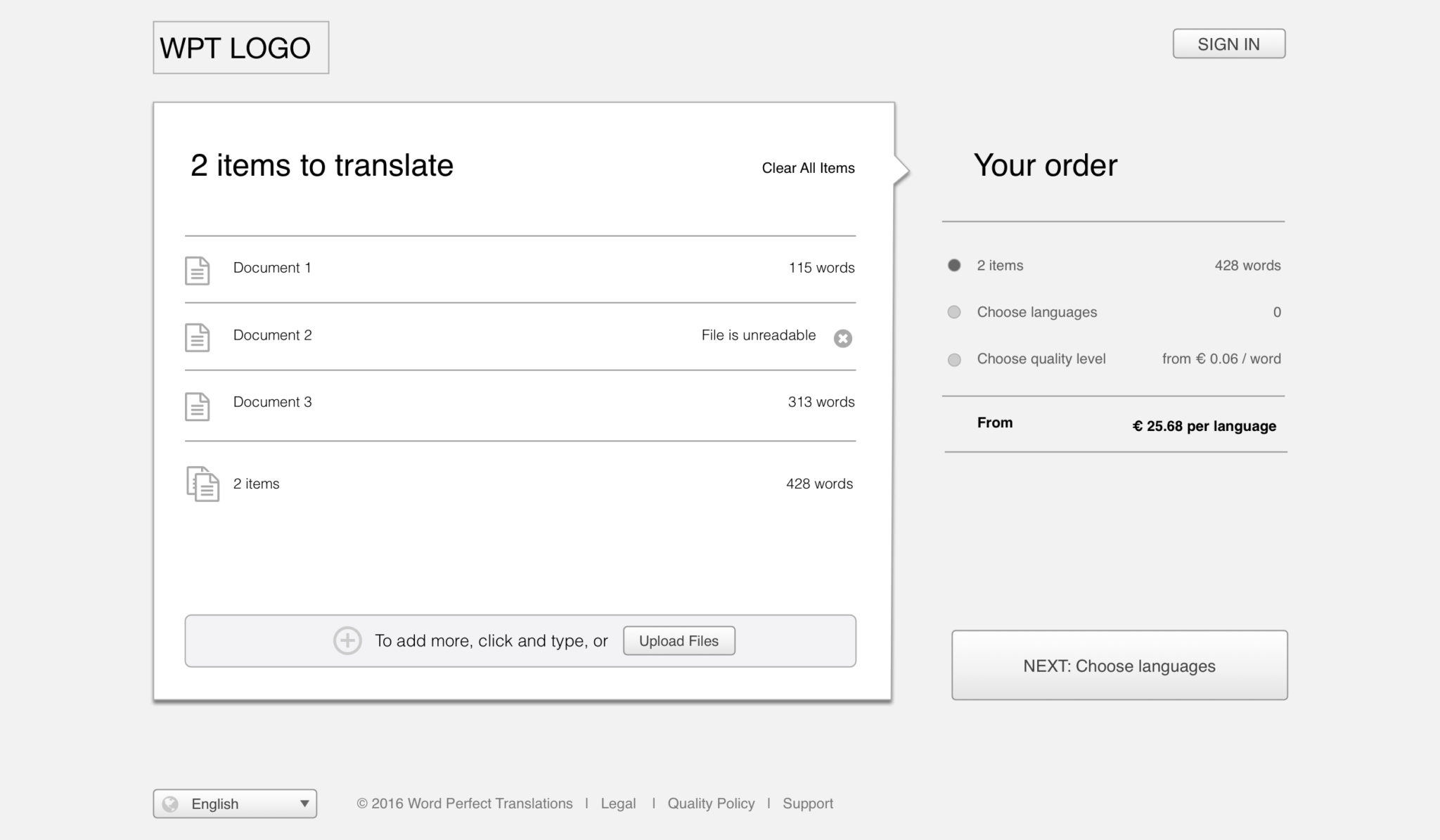Image resolution: width=1440 pixels, height=840 pixels.
Task: Select the Document 1 name
Action: (x=272, y=268)
